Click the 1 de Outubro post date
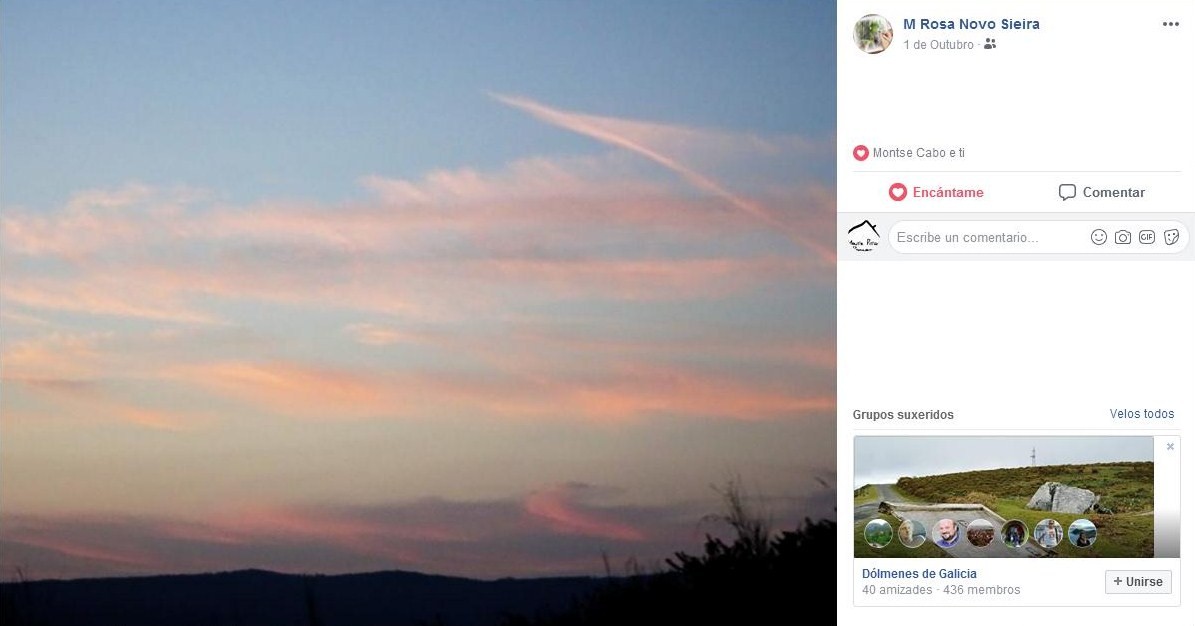1195x626 pixels. [938, 45]
